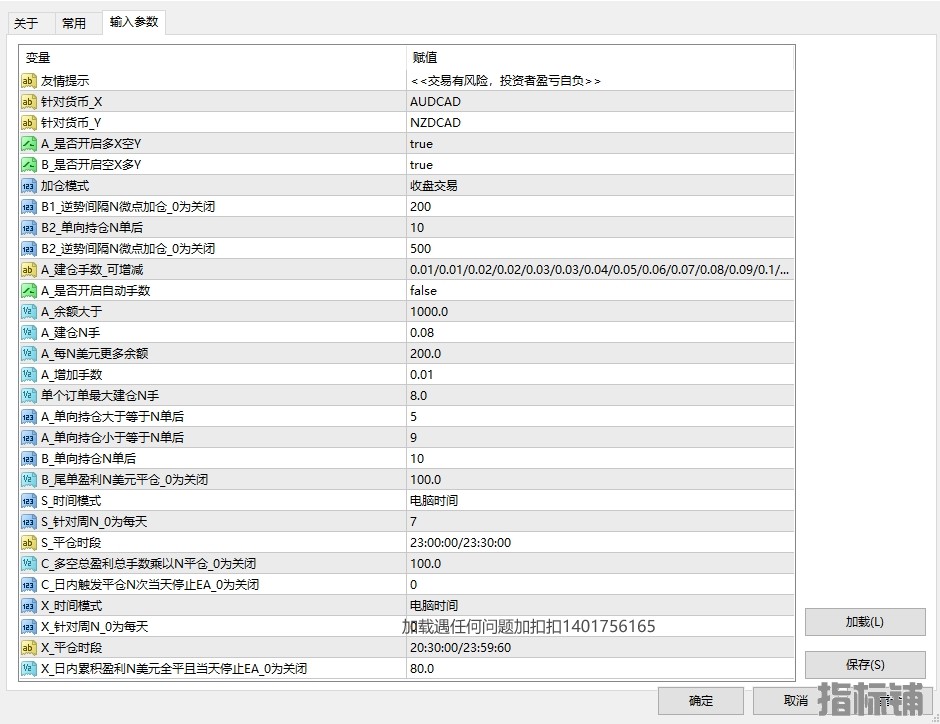Edit A_每N美元更多余额 value 200.0
940x724 pixels.
click(x=600, y=354)
